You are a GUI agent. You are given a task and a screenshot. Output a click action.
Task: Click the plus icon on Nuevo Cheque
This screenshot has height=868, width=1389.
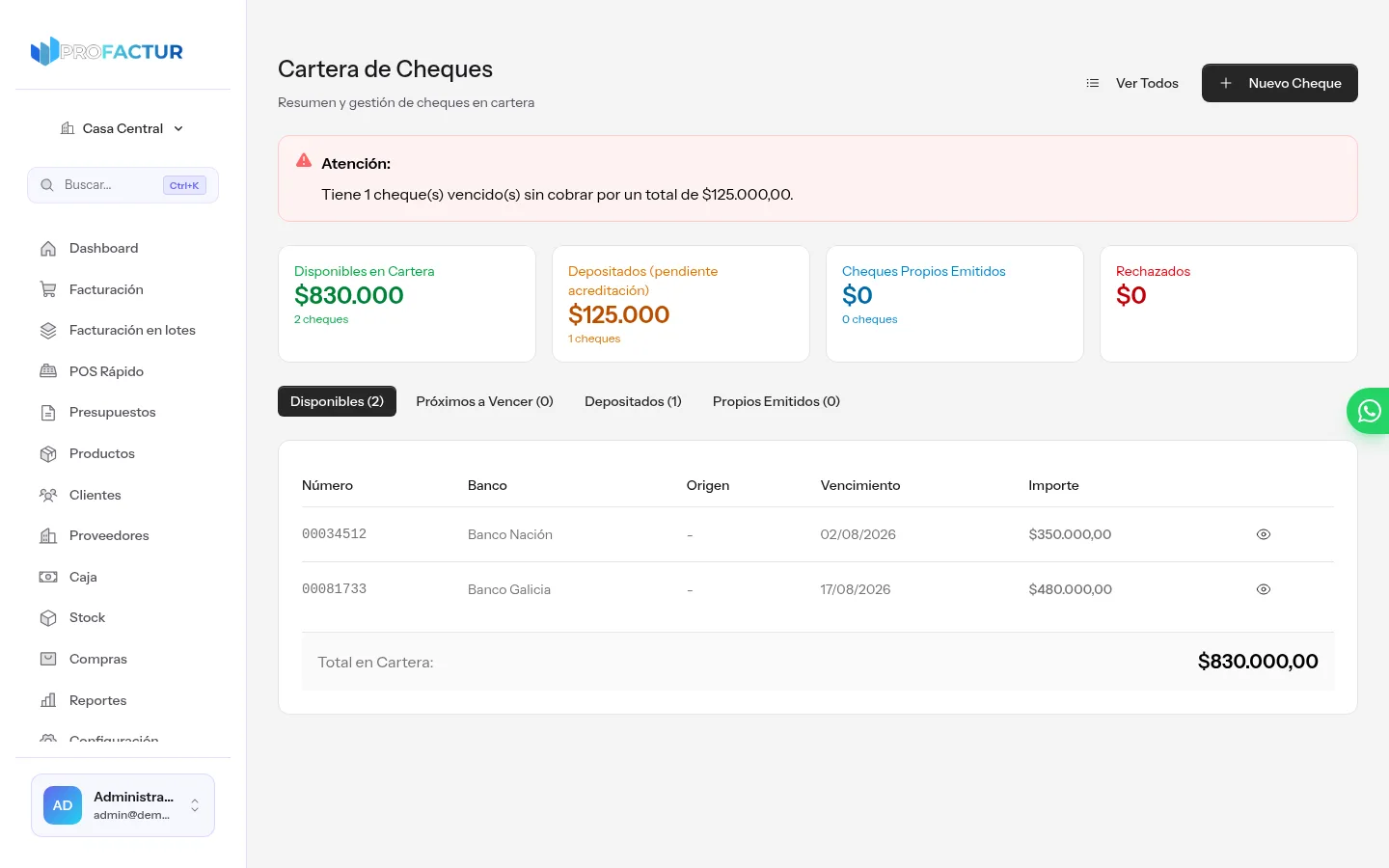click(x=1226, y=83)
